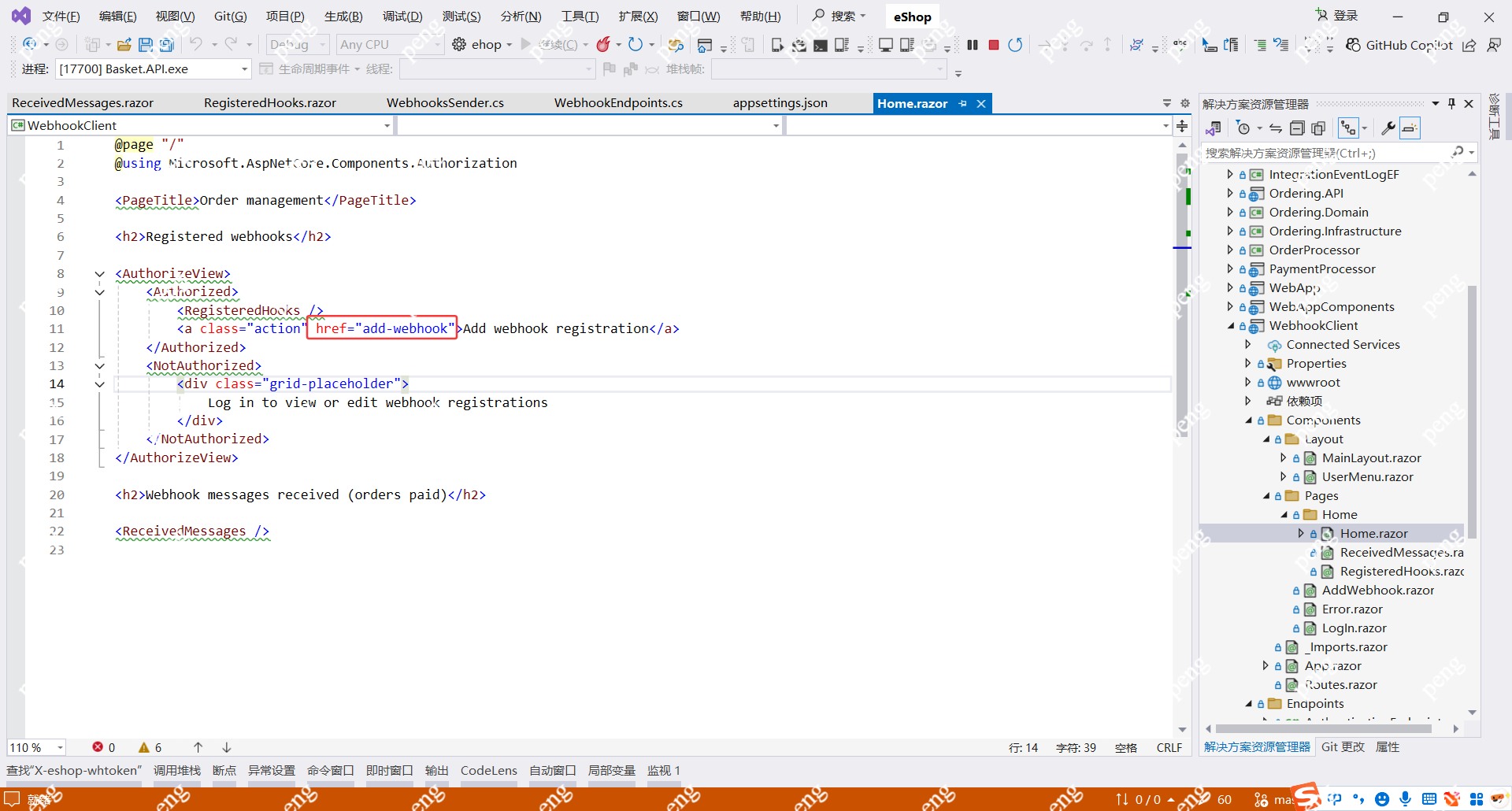Open the WebhookClient project dropdown in the navigation bar
The height and width of the screenshot is (811, 1512).
click(x=200, y=125)
